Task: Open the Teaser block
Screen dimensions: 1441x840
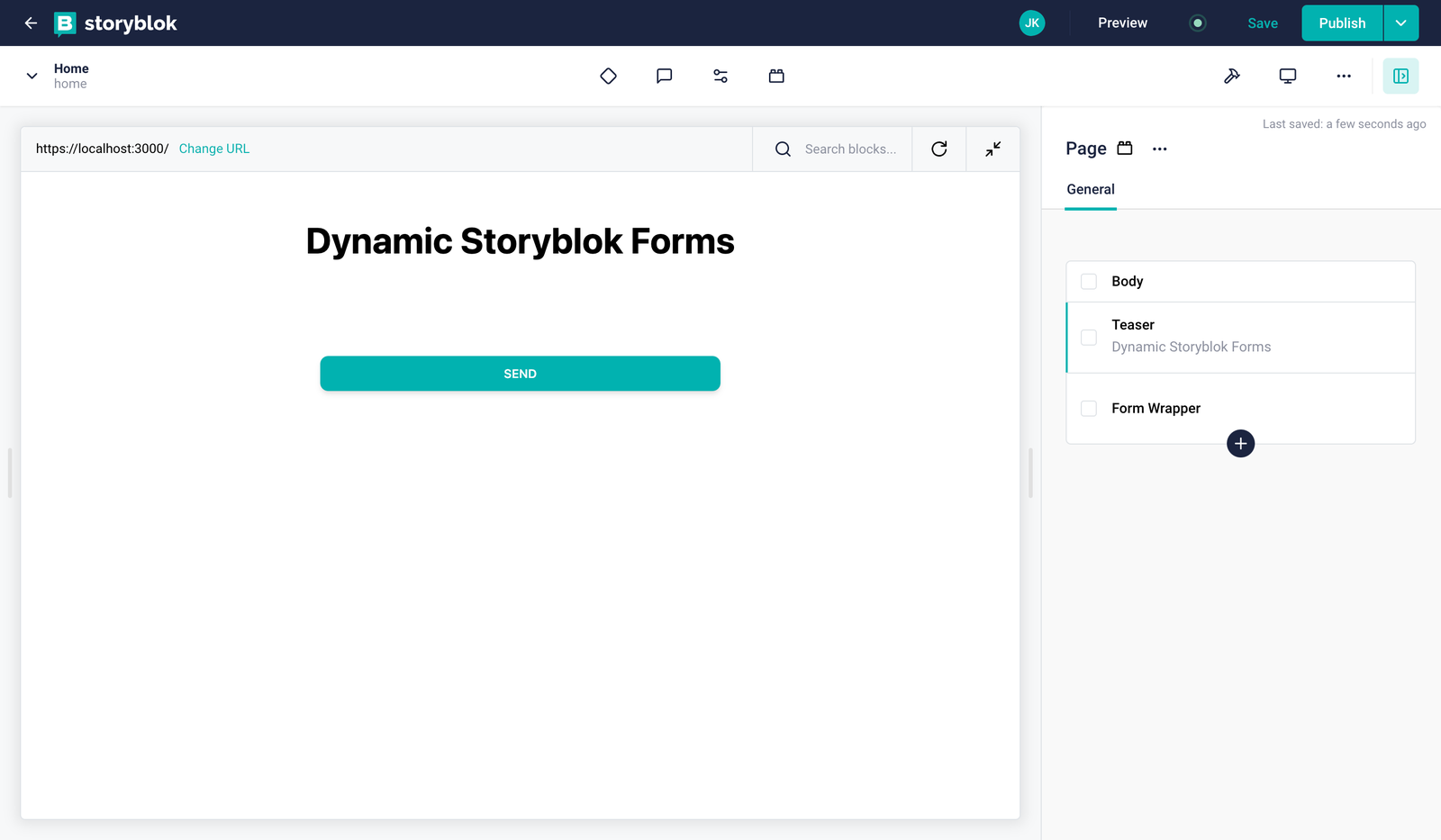Action: (1241, 337)
